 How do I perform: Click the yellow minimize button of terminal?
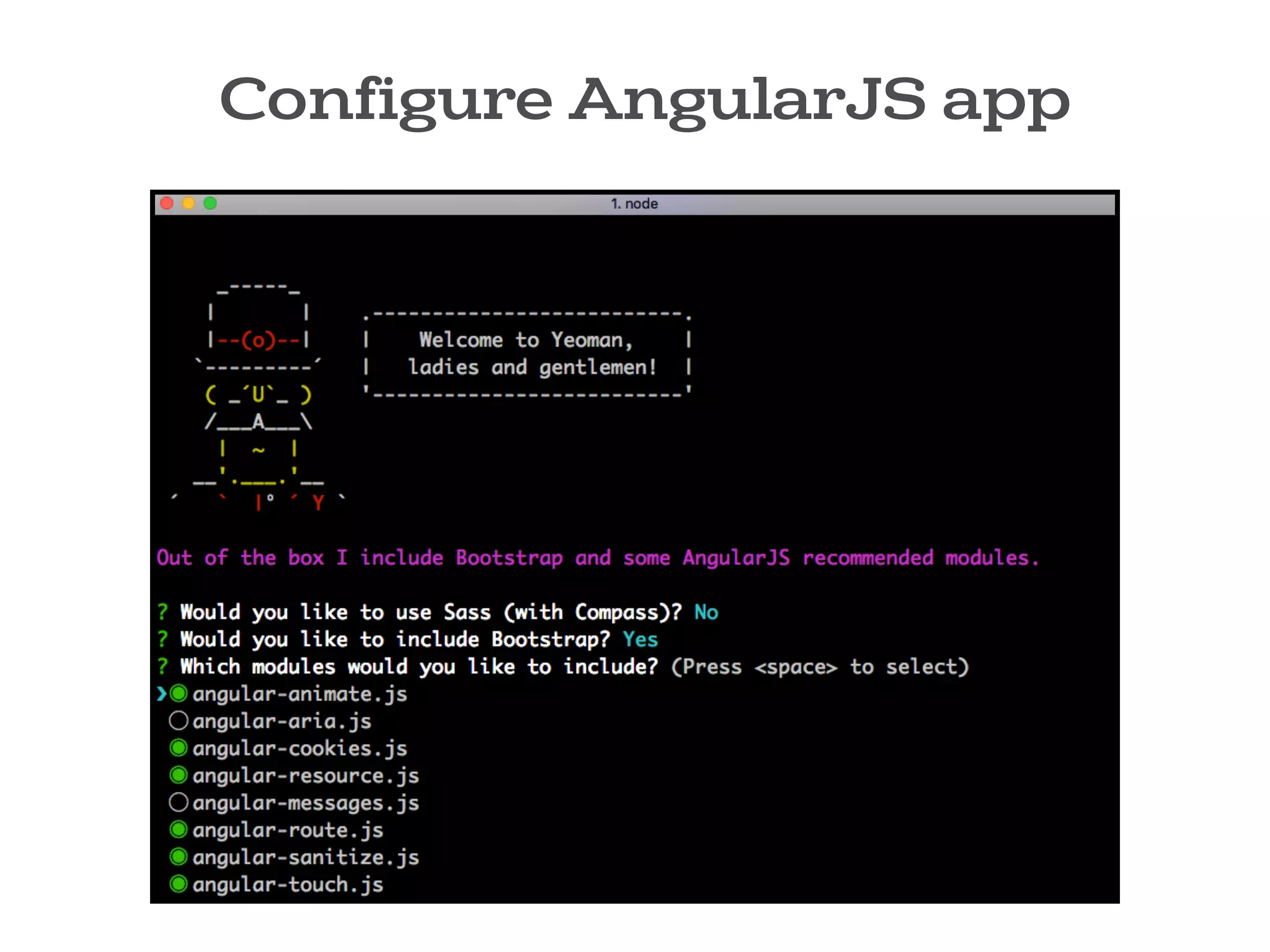(x=189, y=203)
